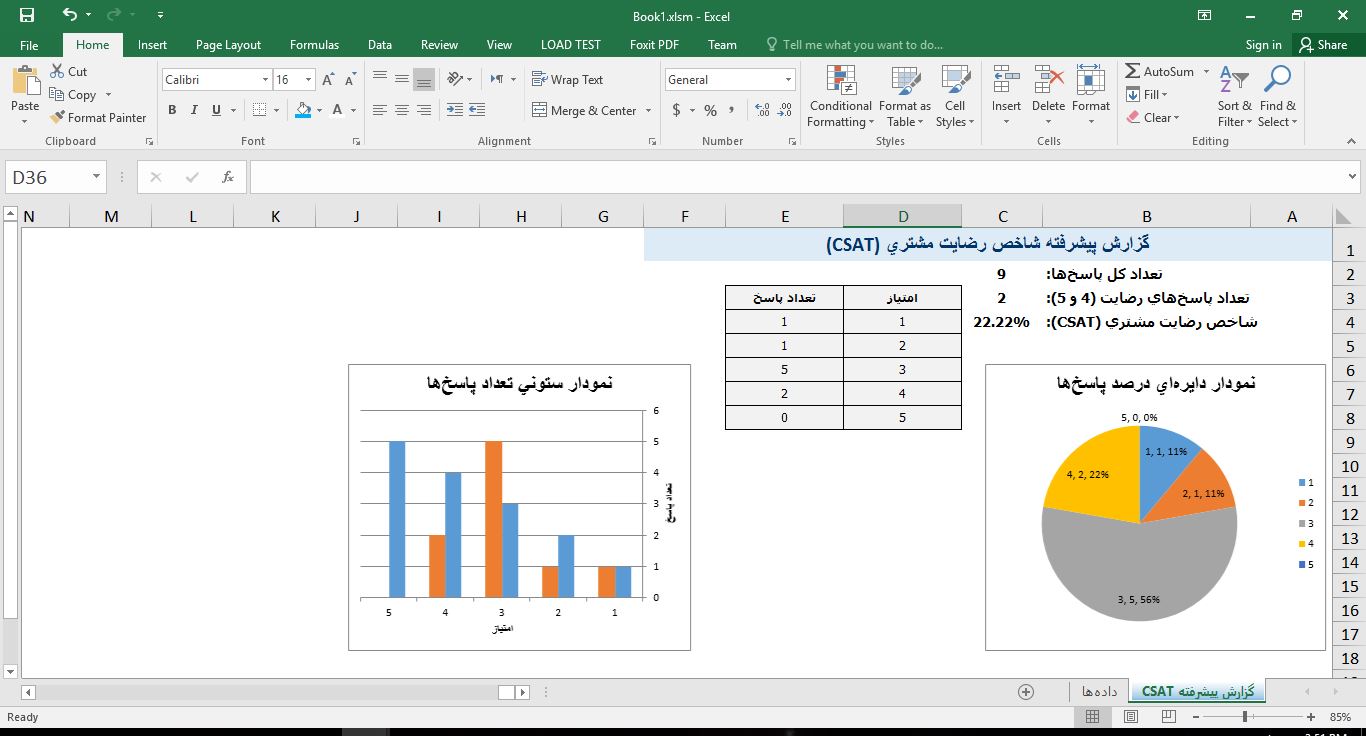This screenshot has height=736, width=1366.
Task: Set Middle Align for cell text
Action: click(x=402, y=79)
